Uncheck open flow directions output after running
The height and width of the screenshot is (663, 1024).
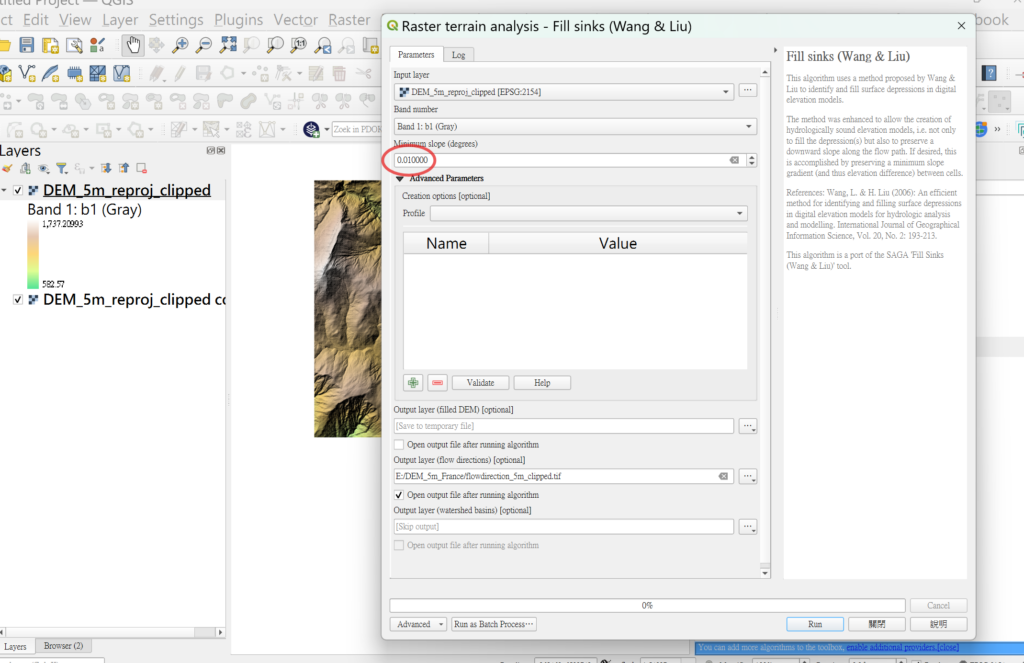400,495
